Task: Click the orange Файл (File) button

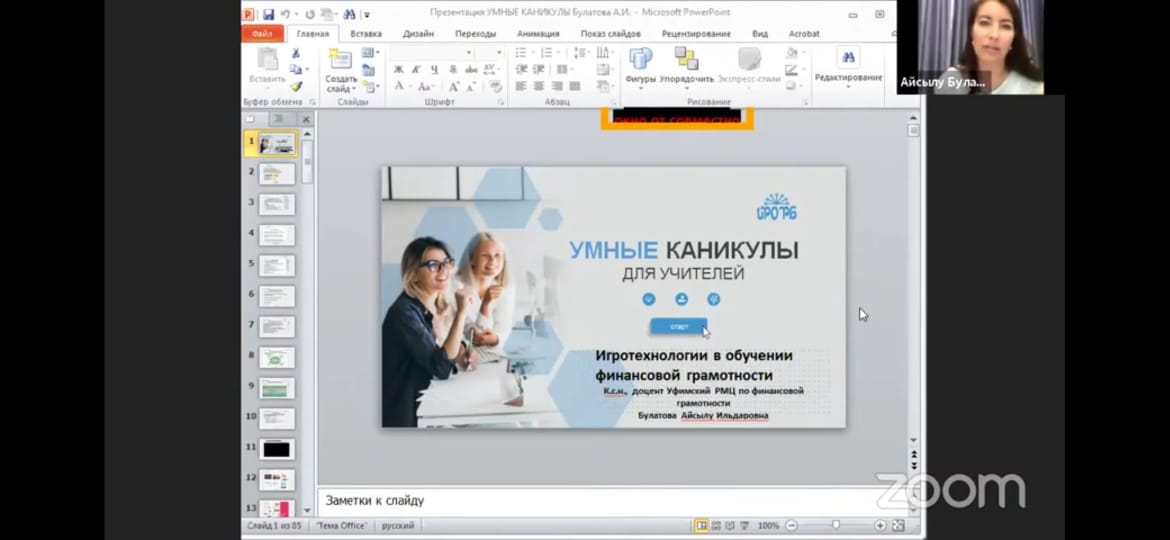Action: (x=262, y=33)
